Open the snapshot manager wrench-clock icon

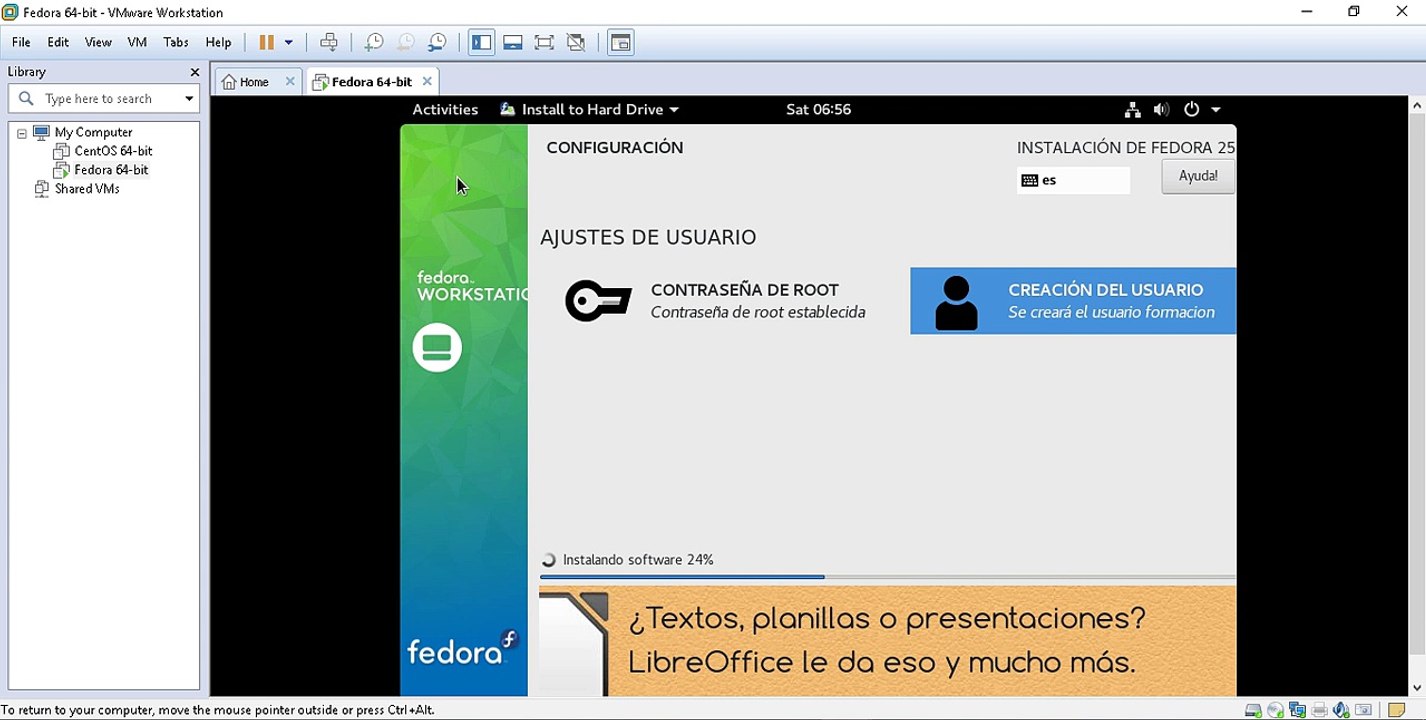pos(437,42)
